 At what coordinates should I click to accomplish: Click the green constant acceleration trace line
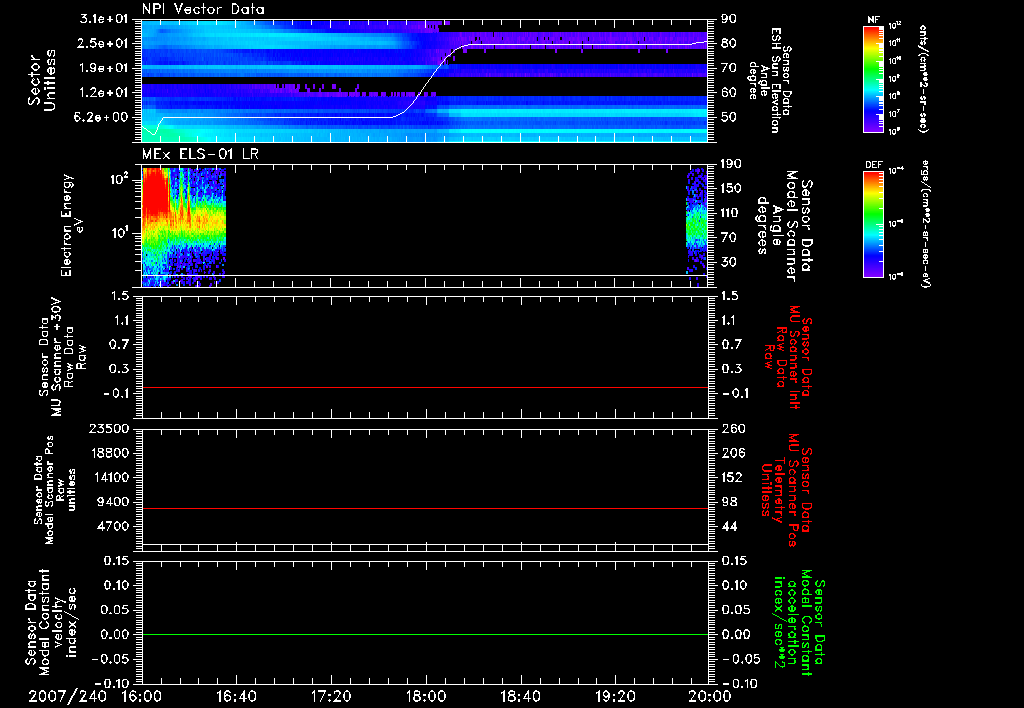425,634
